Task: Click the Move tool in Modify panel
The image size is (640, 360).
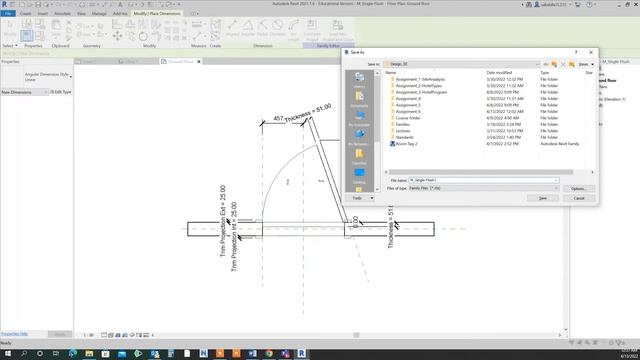Action: tap(118, 36)
